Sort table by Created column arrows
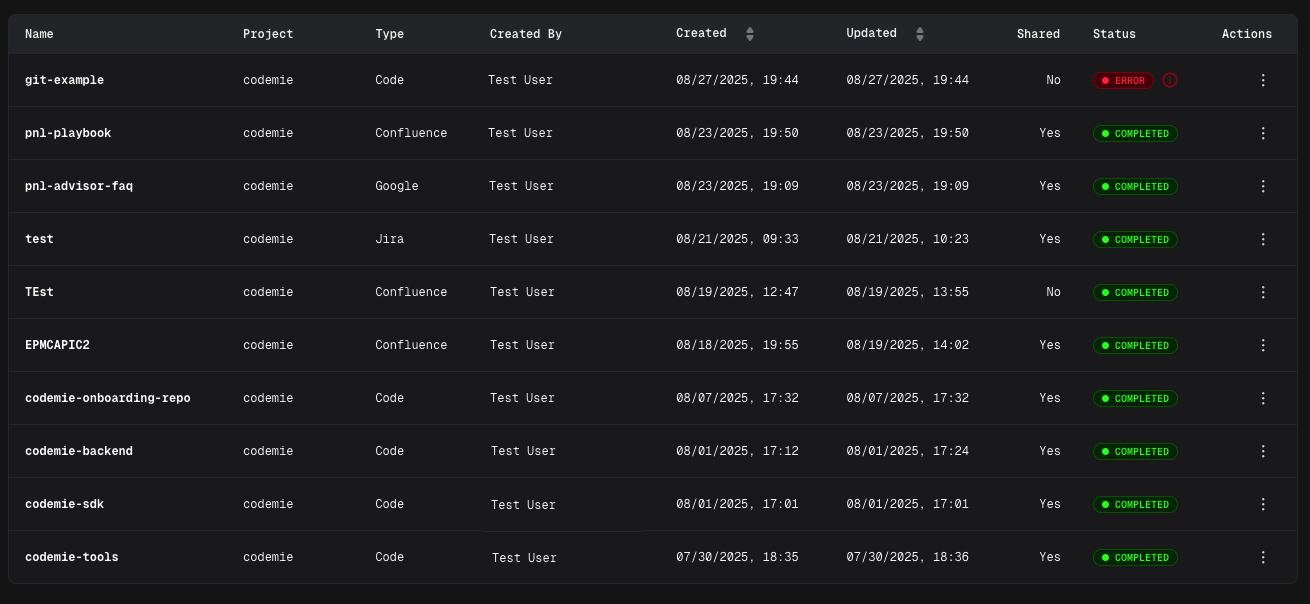 (750, 34)
